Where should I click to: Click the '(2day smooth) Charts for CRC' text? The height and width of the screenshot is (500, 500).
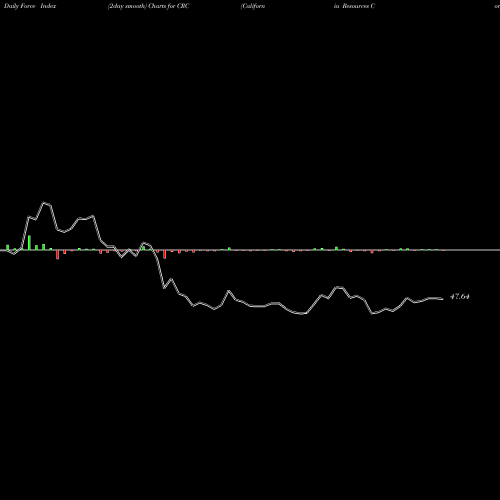149,6
